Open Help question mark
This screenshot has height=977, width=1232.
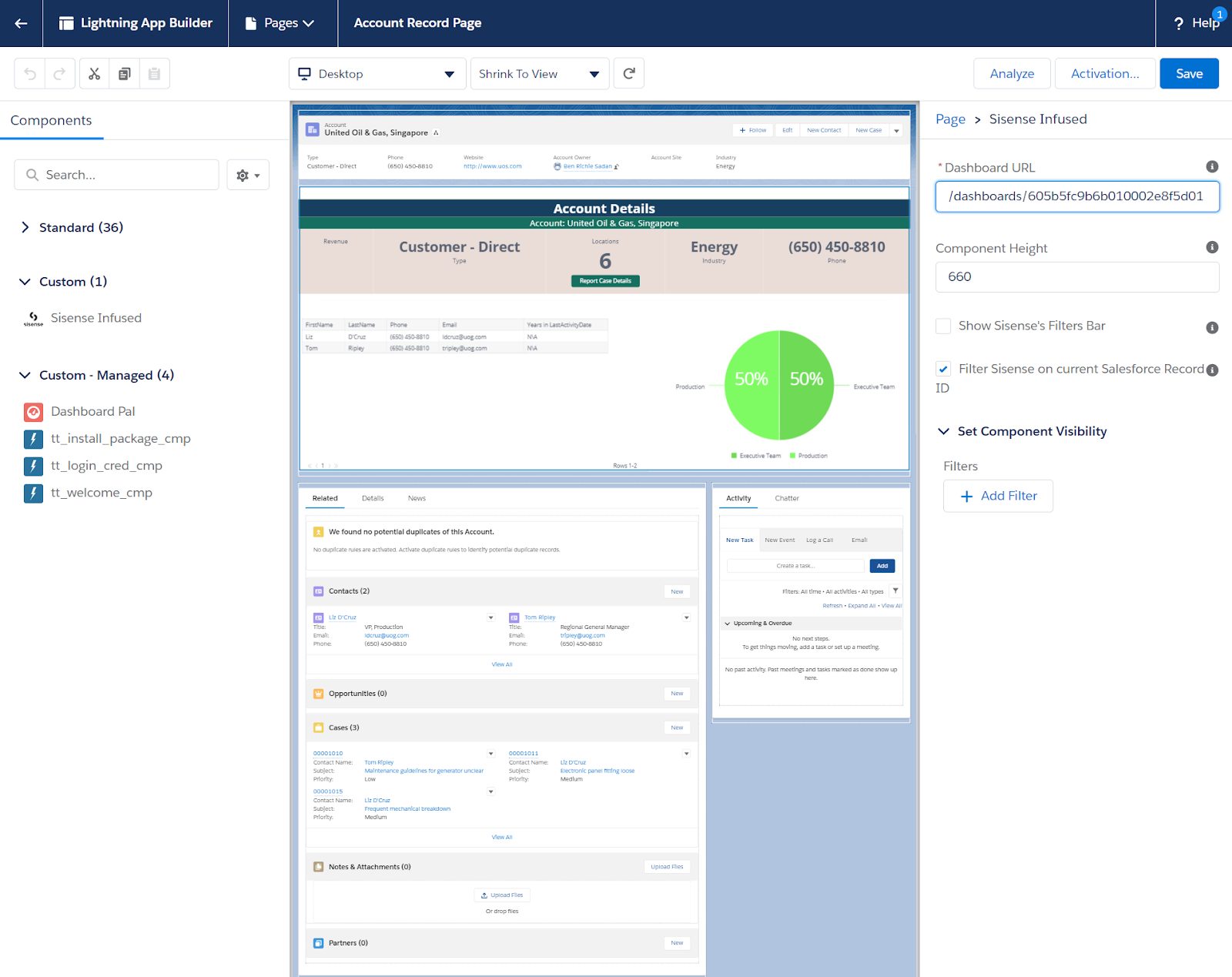[1178, 23]
